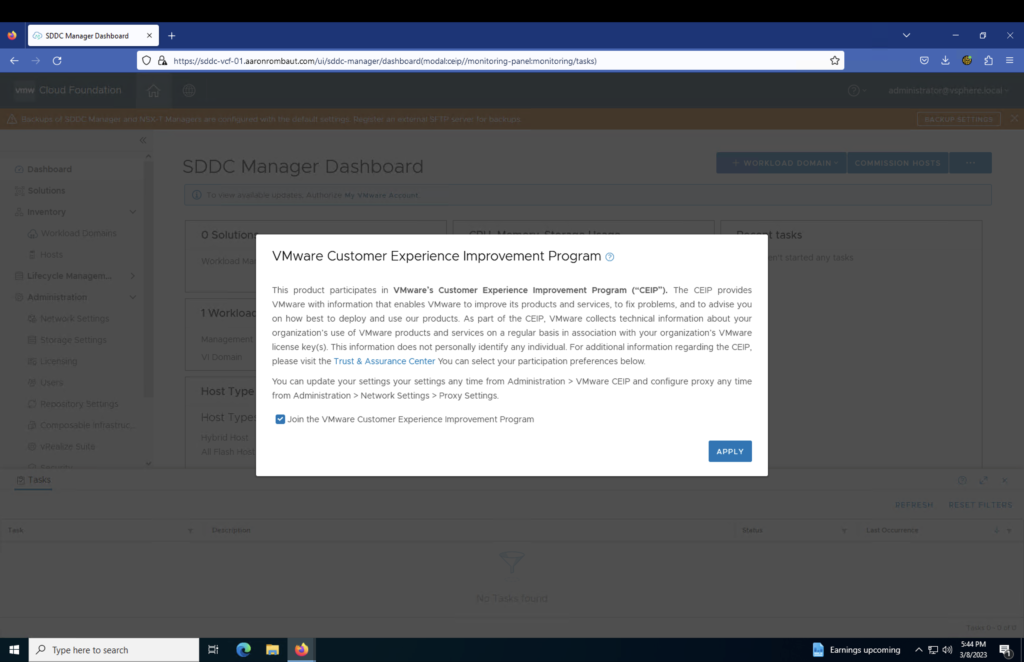The height and width of the screenshot is (662, 1024).
Task: Open File Explorer from the taskbar
Action: [x=272, y=650]
